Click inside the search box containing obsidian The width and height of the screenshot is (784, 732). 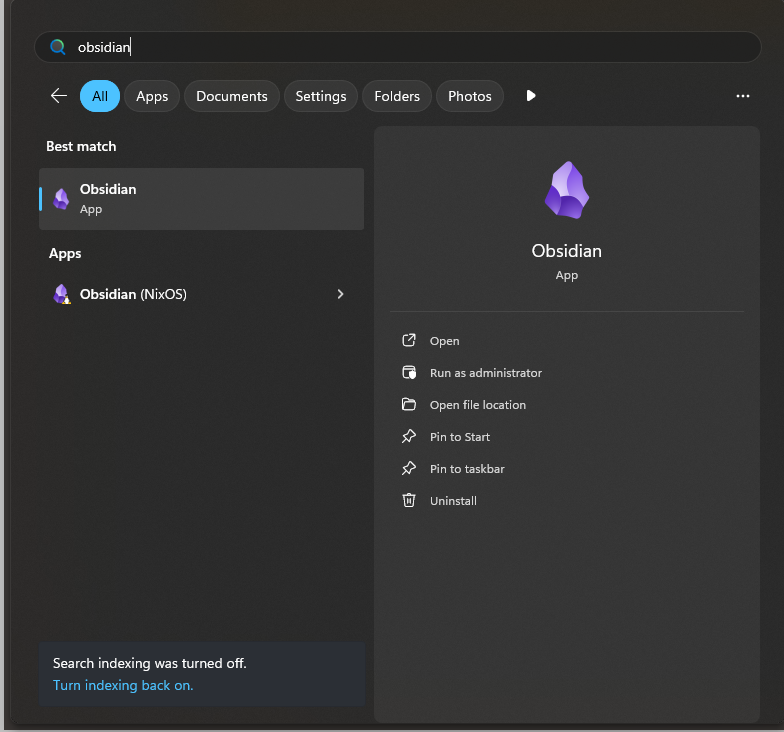tap(398, 47)
